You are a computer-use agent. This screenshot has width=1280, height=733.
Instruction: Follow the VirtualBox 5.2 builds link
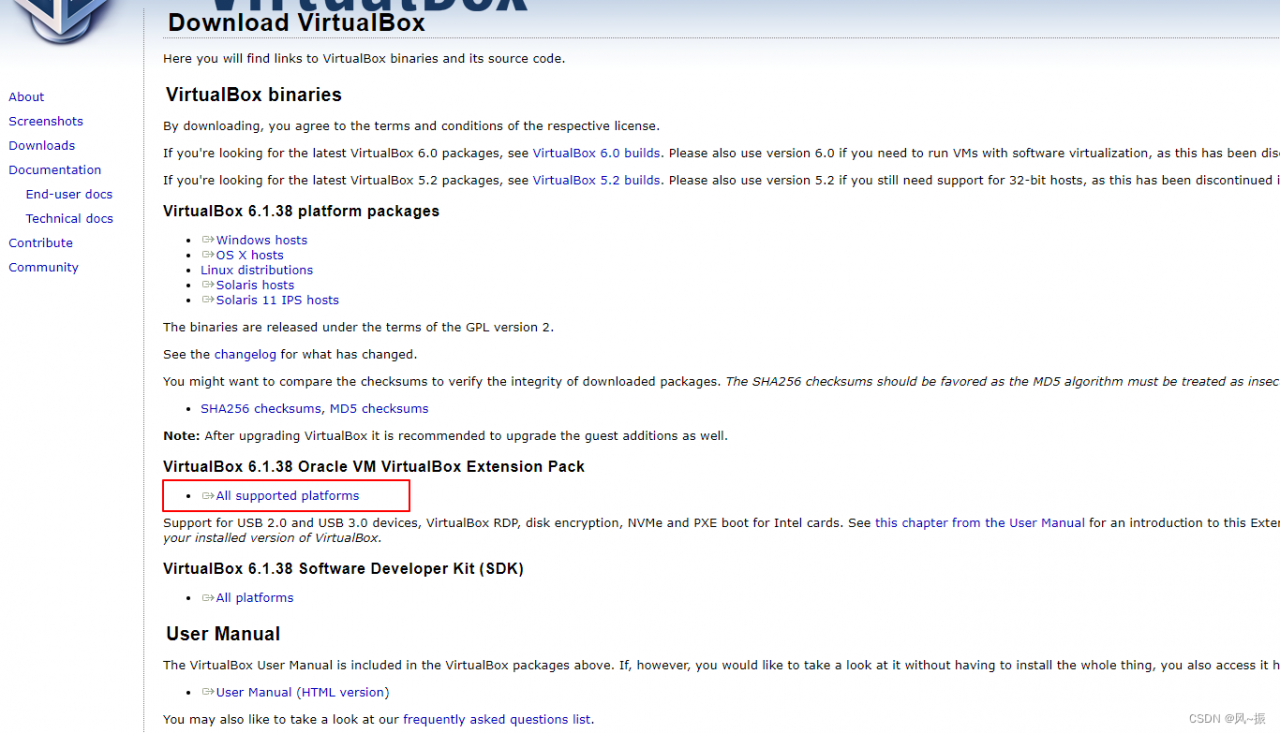pyautogui.click(x=596, y=180)
